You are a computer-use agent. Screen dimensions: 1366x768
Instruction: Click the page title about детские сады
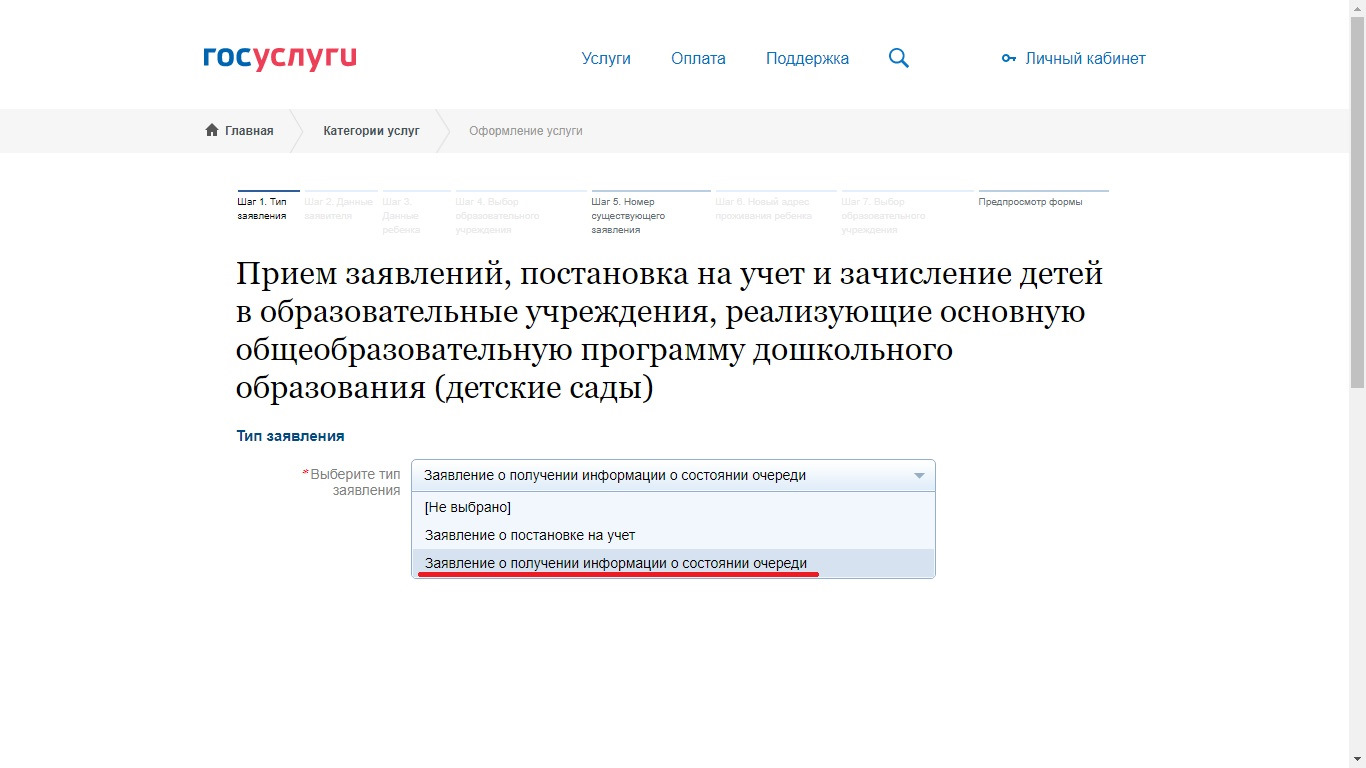click(670, 330)
